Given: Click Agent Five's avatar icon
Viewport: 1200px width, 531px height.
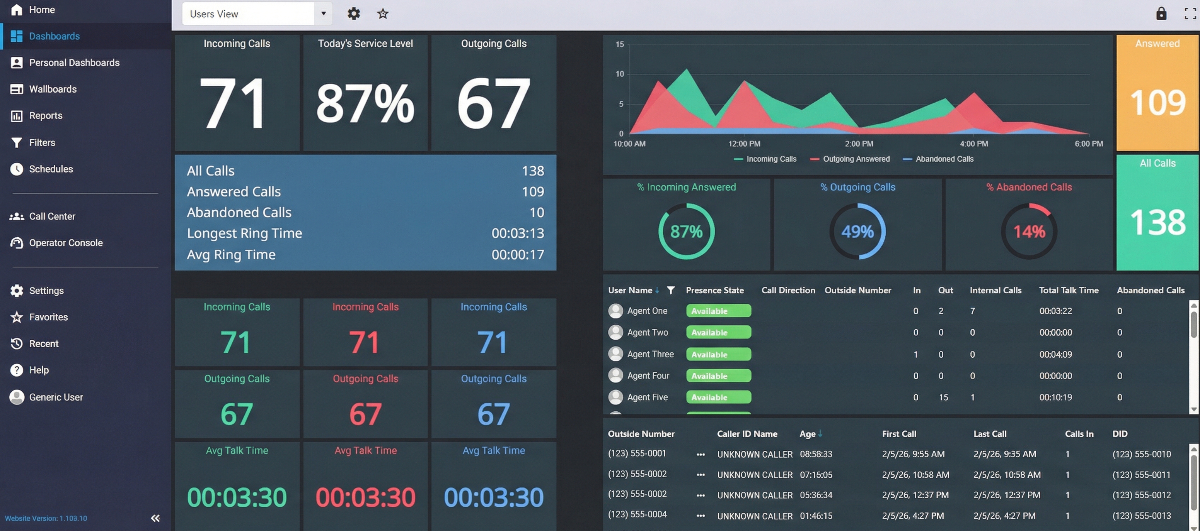Looking at the screenshot, I should (616, 397).
